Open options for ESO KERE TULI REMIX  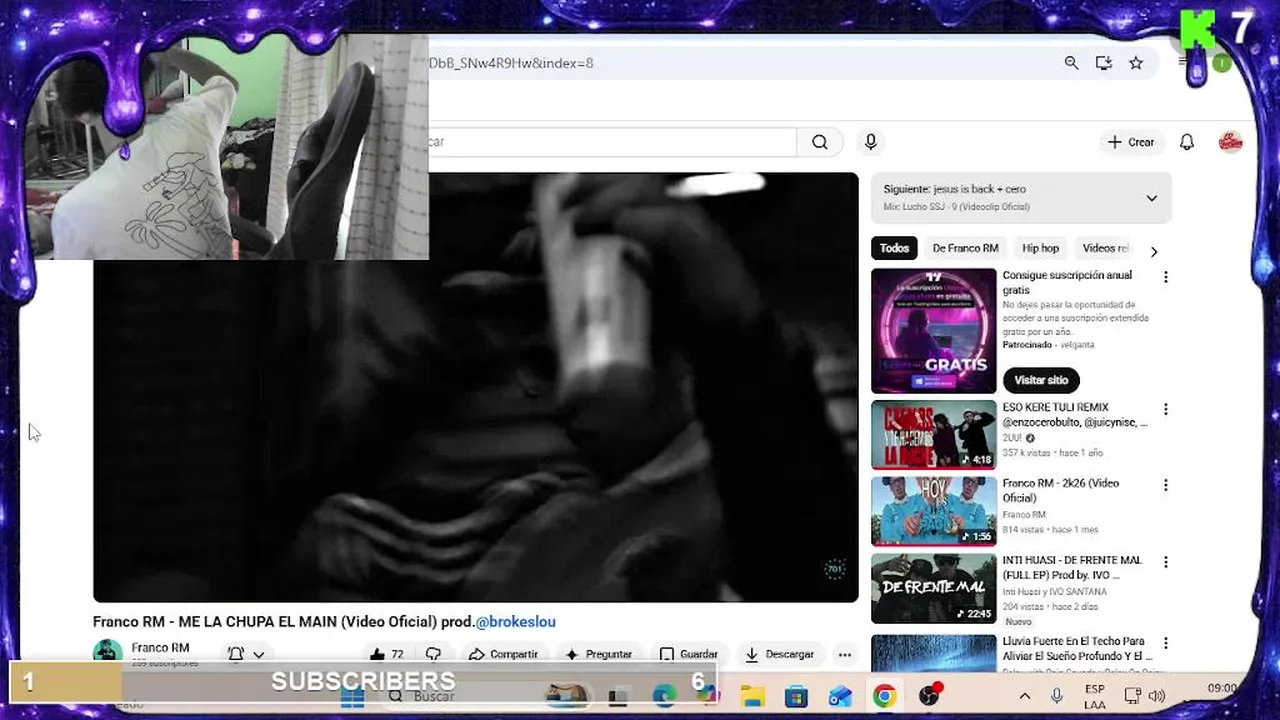pyautogui.click(x=1165, y=409)
